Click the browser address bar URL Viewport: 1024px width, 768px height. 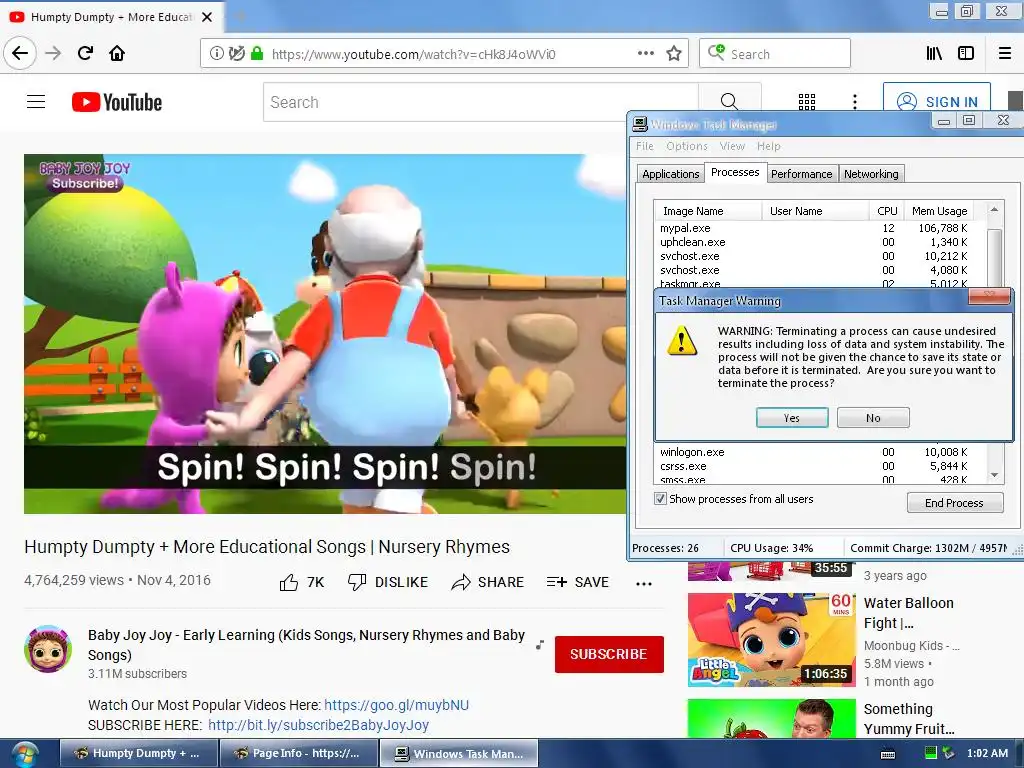pos(413,54)
